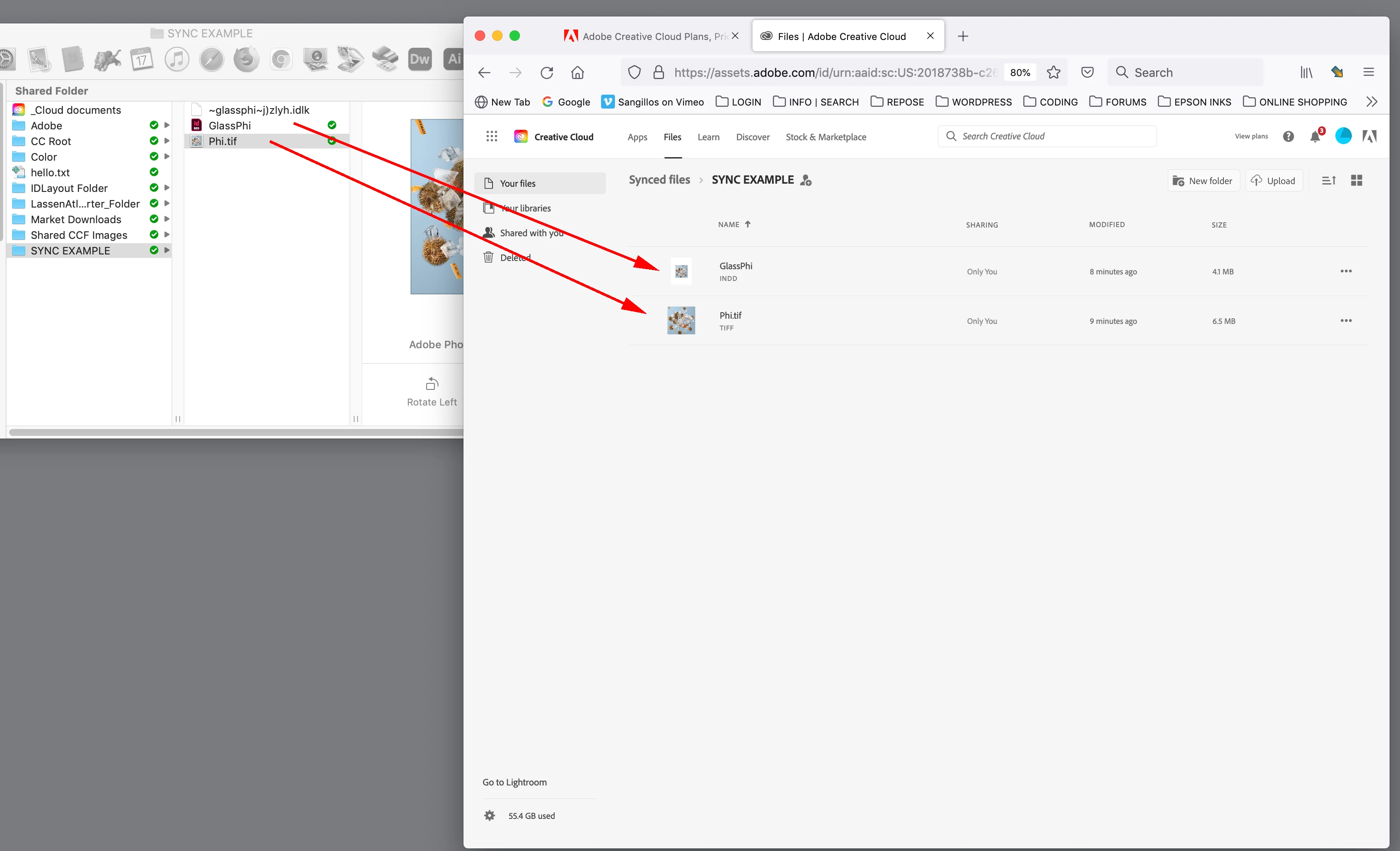Open the help question mark icon
Screen dimensions: 1400x851
click(1288, 136)
